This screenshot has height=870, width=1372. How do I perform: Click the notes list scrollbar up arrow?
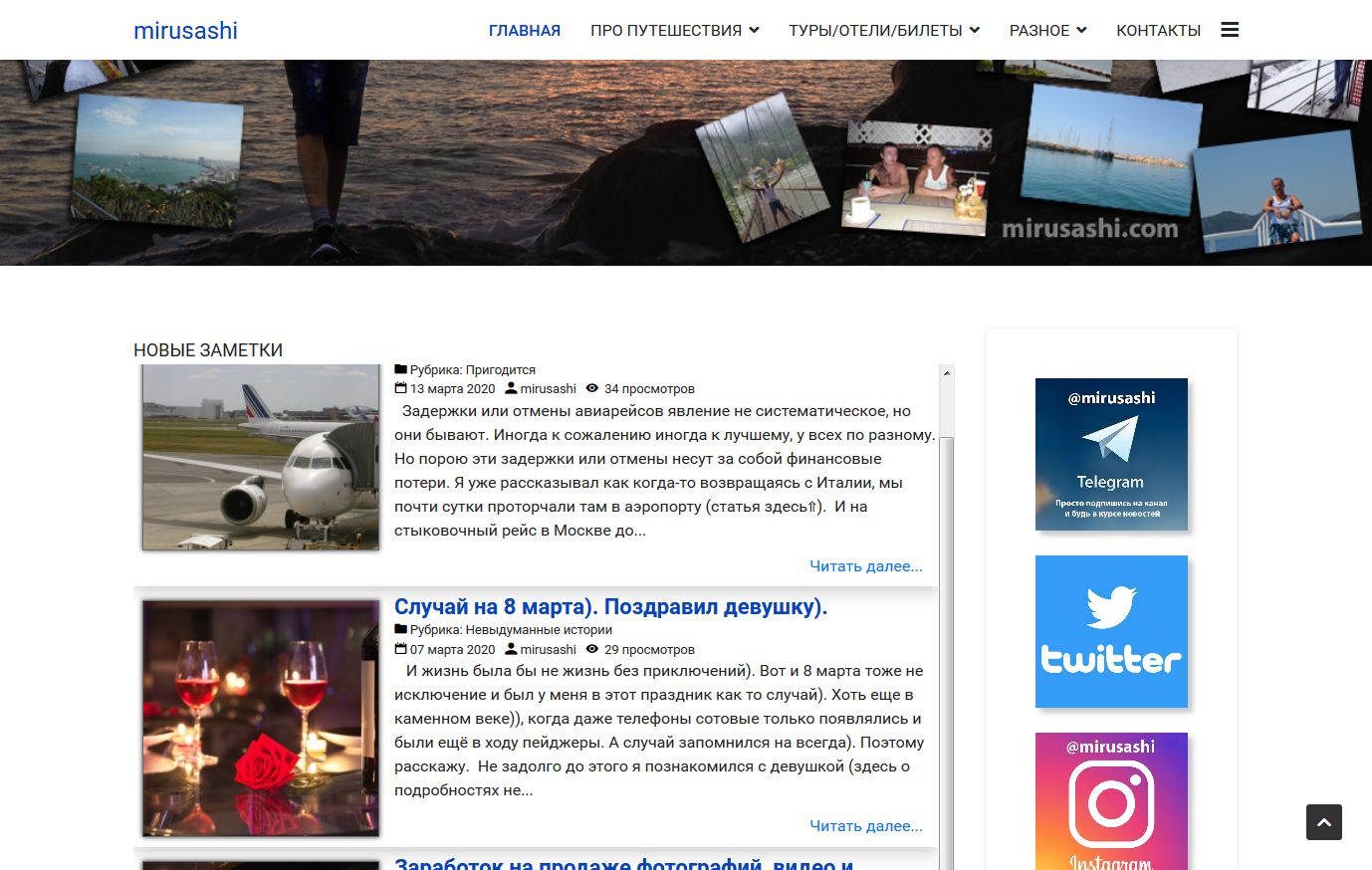(947, 373)
